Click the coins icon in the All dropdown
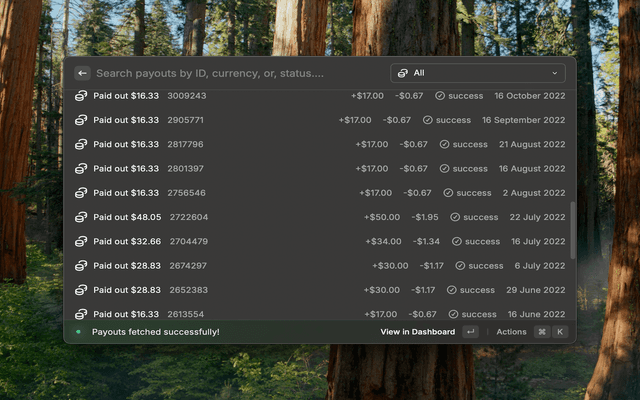640x400 pixels. [402, 73]
